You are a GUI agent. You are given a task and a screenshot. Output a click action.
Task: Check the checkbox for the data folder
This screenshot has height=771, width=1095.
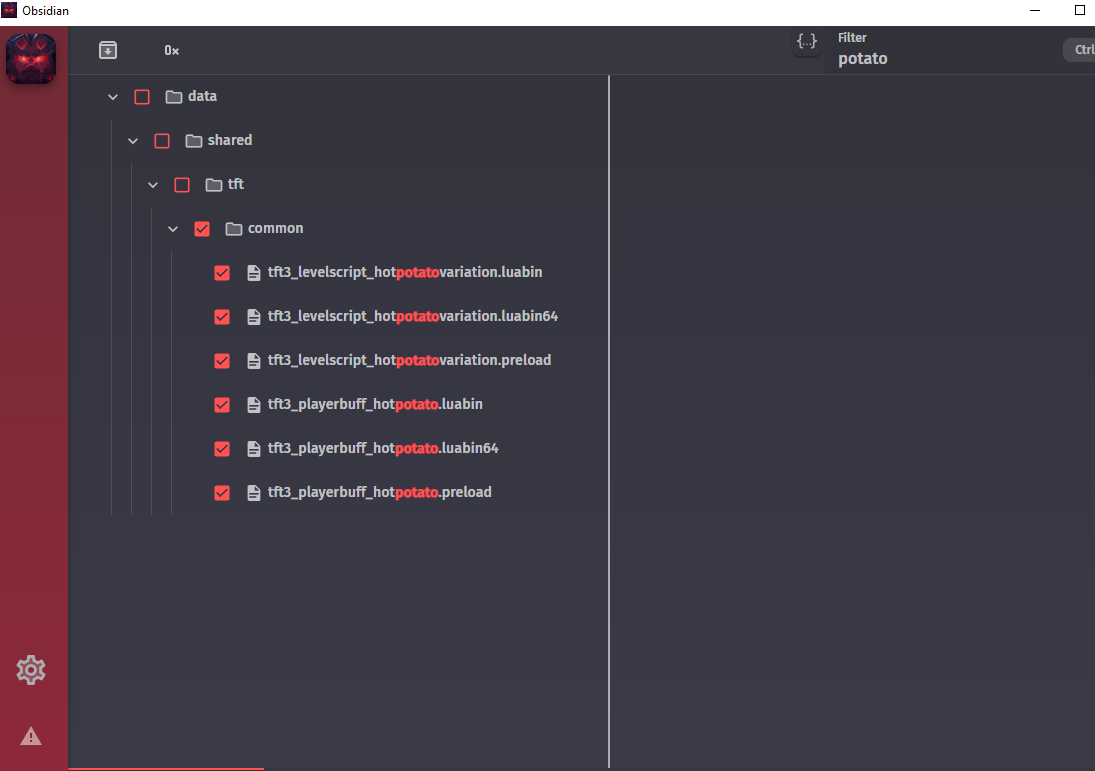click(x=141, y=96)
